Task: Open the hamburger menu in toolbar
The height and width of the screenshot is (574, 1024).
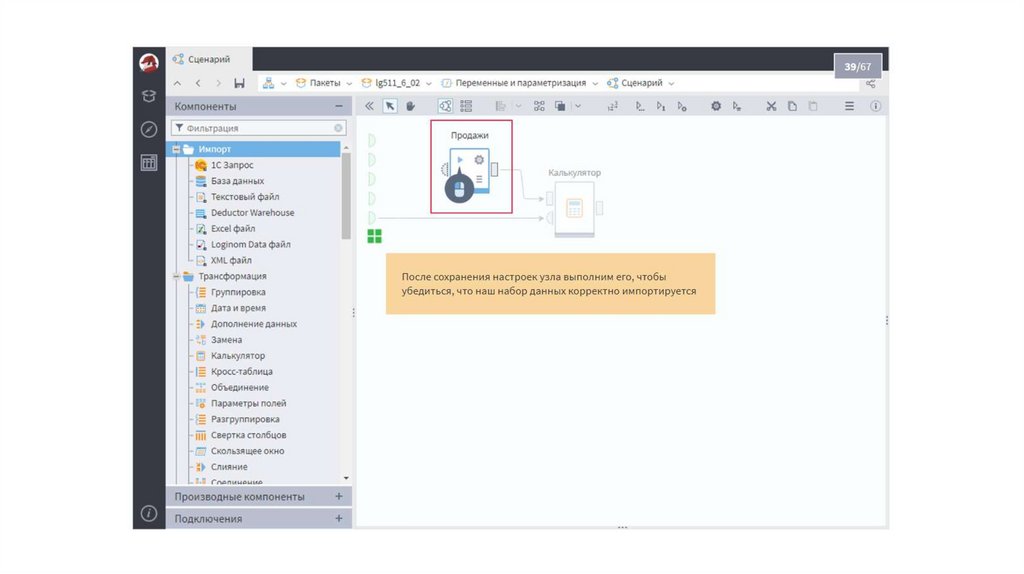Action: [849, 106]
